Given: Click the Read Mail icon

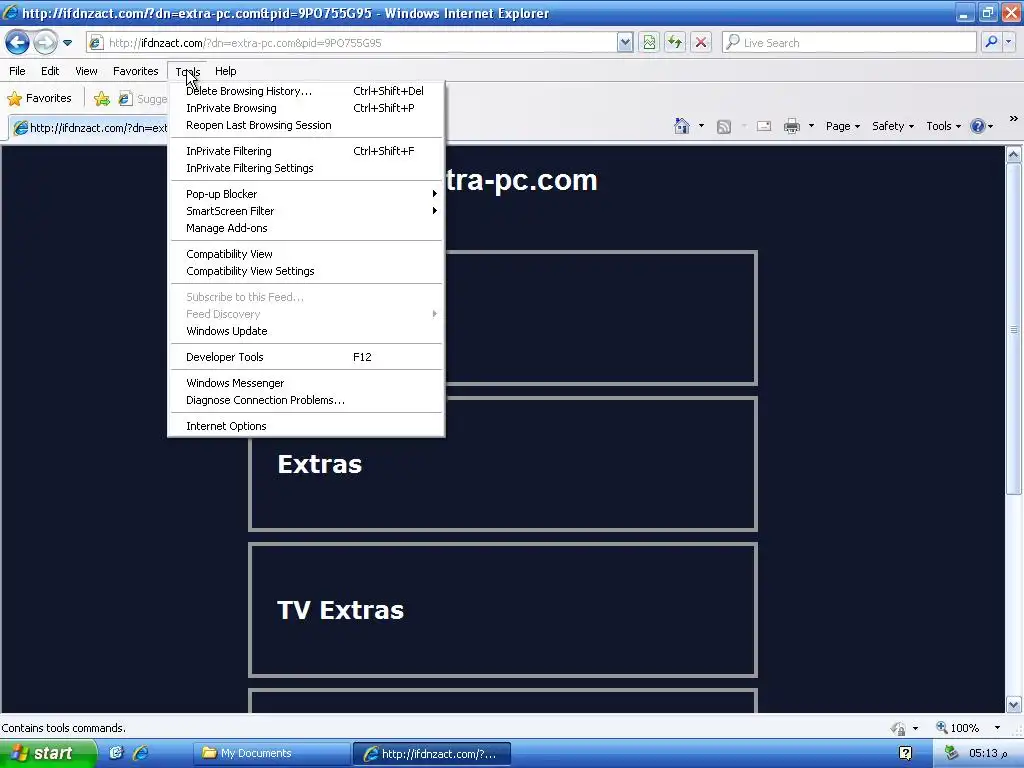Looking at the screenshot, I should point(764,126).
